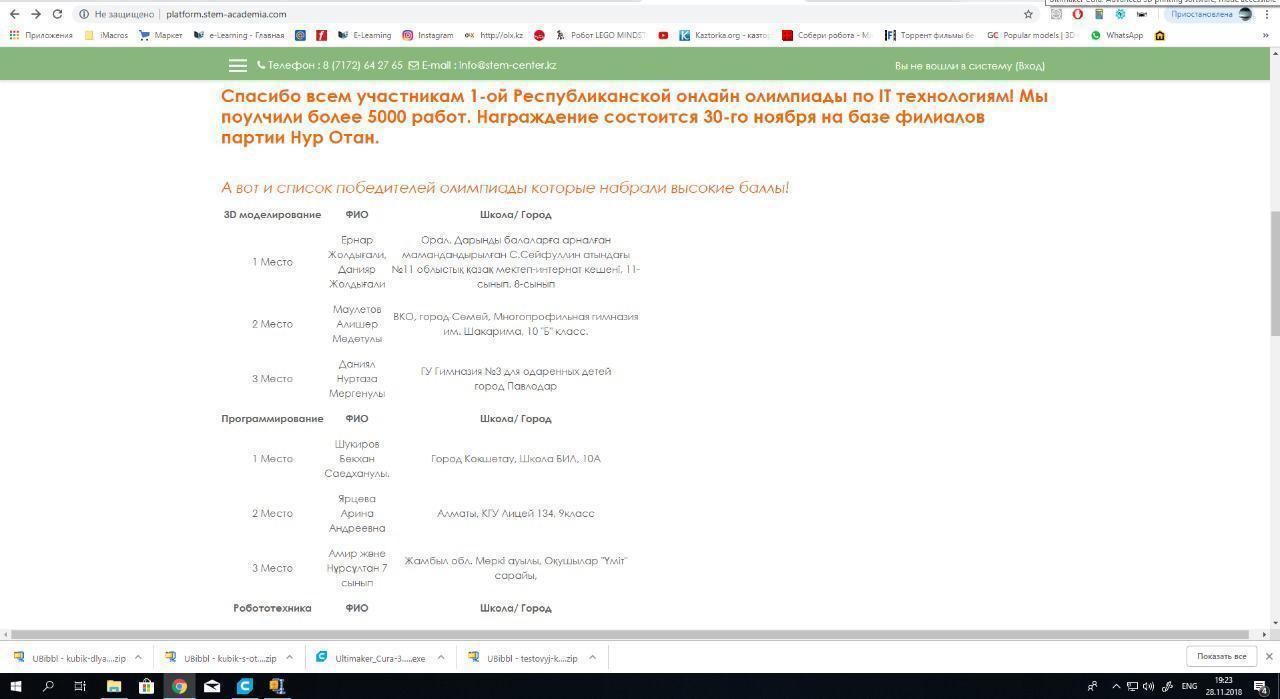Bookmark this page with the star icon
The height and width of the screenshot is (699, 1280).
tap(1028, 14)
